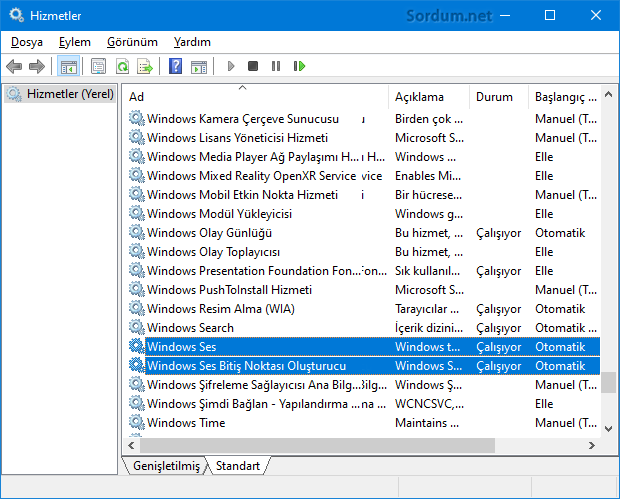Sort by the Durum column header

pos(499,97)
